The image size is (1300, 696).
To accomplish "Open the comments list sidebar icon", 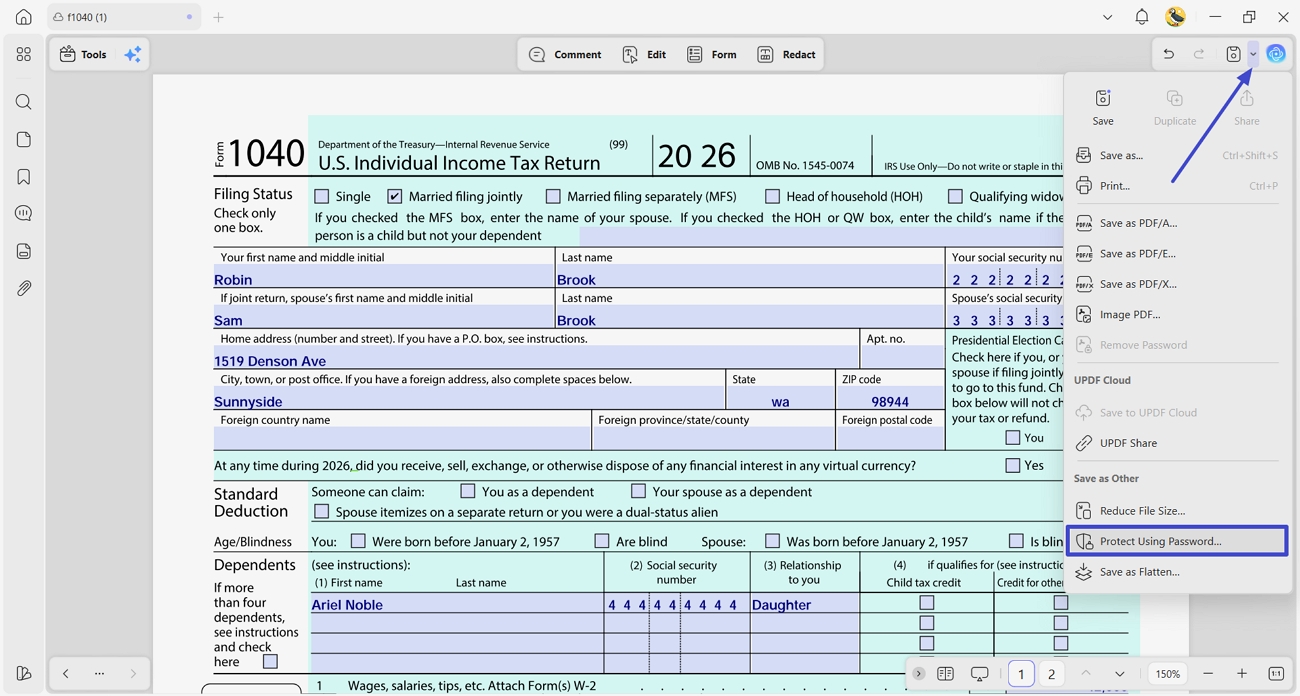I will 23,213.
